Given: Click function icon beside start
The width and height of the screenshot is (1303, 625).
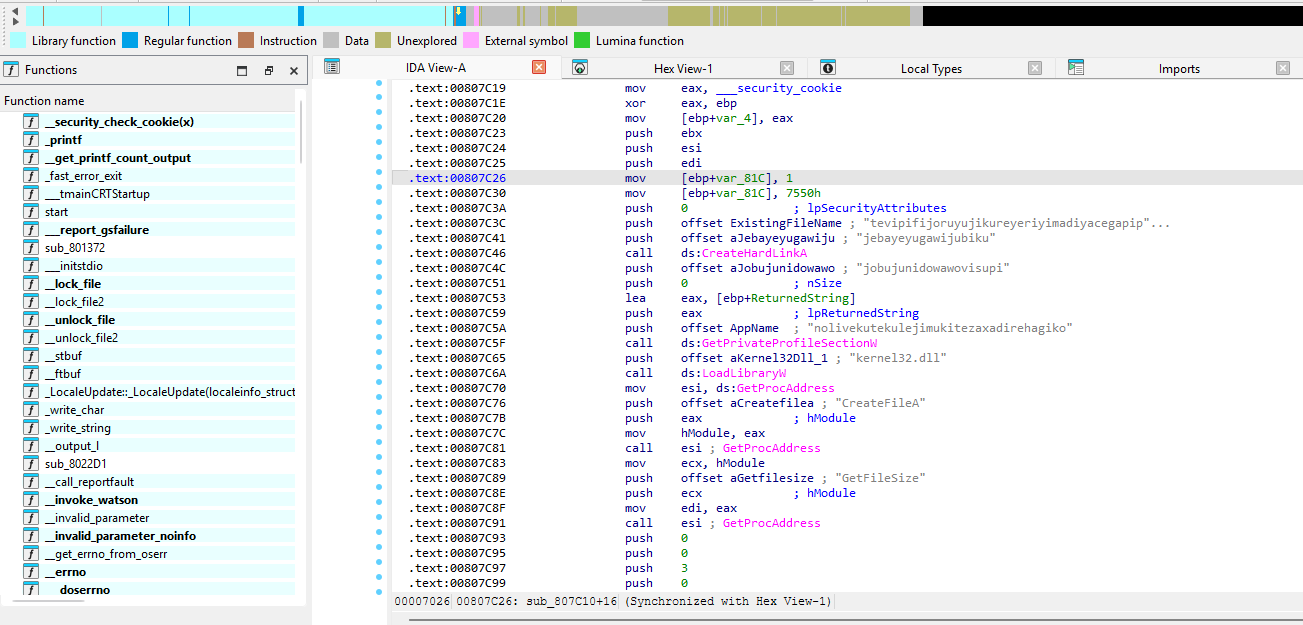Looking at the screenshot, I should (31, 212).
